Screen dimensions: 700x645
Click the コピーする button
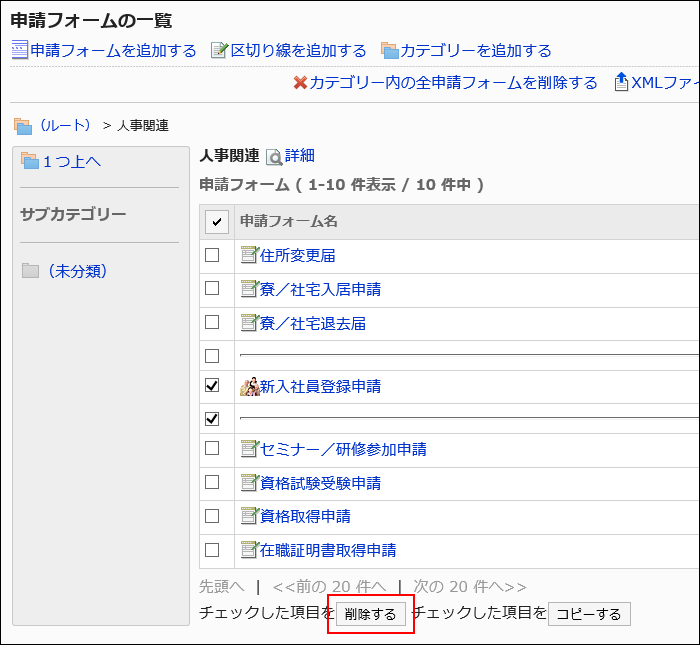point(589,614)
